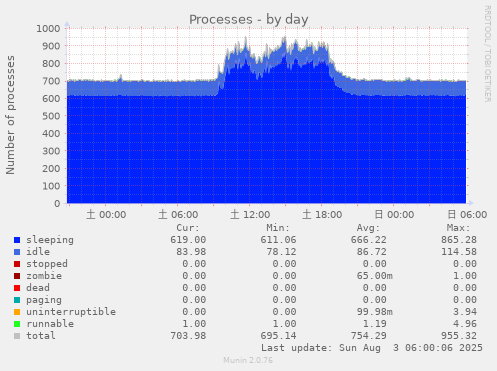Image resolution: width=497 pixels, height=371 pixels.
Task: Click the 'Max:' column header
Action: coord(458,228)
